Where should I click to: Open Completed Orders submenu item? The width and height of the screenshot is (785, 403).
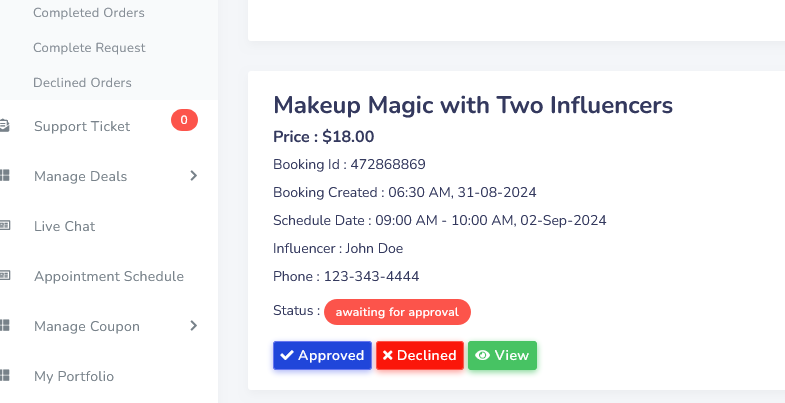89,13
